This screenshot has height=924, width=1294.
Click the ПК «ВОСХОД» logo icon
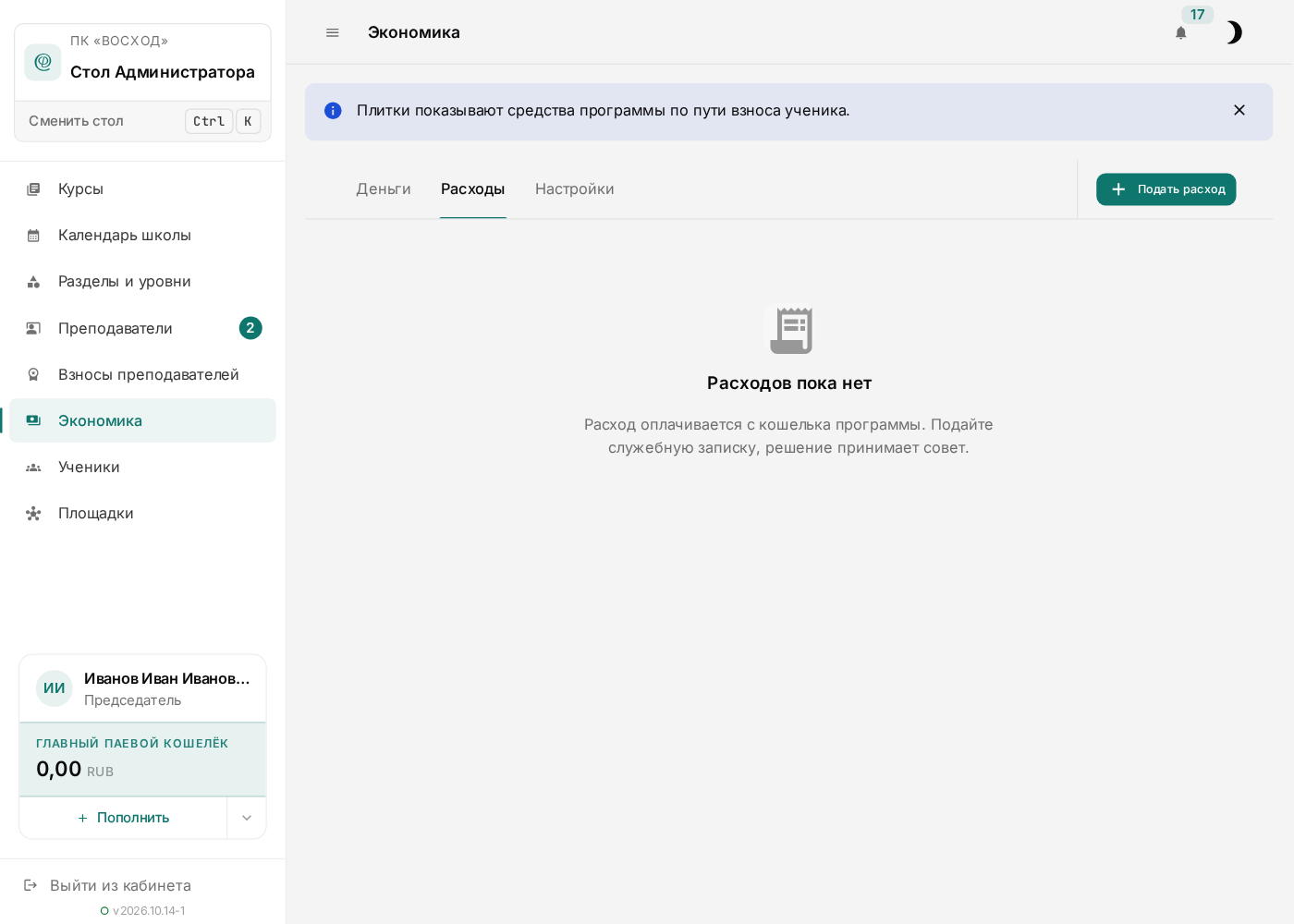point(43,62)
